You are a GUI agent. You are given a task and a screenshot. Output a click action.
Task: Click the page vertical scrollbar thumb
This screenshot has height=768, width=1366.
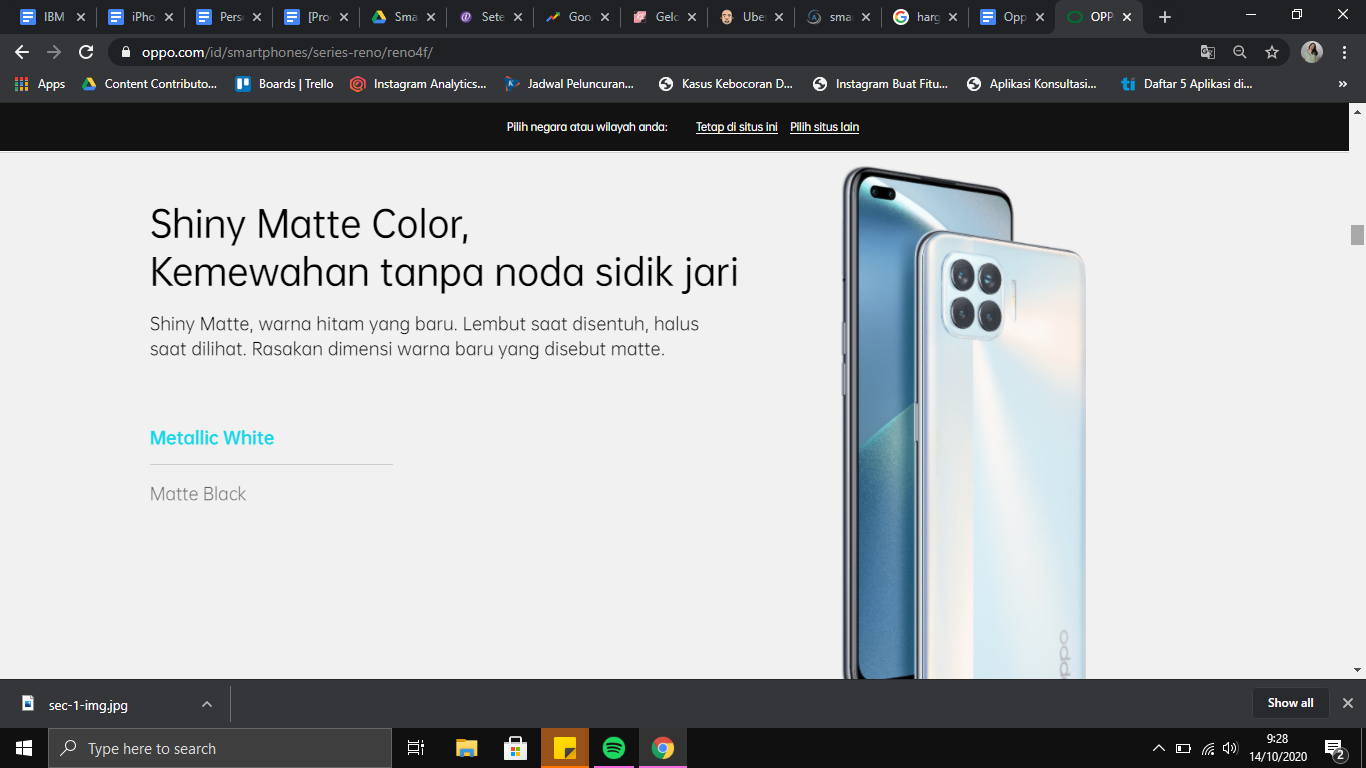[x=1357, y=234]
